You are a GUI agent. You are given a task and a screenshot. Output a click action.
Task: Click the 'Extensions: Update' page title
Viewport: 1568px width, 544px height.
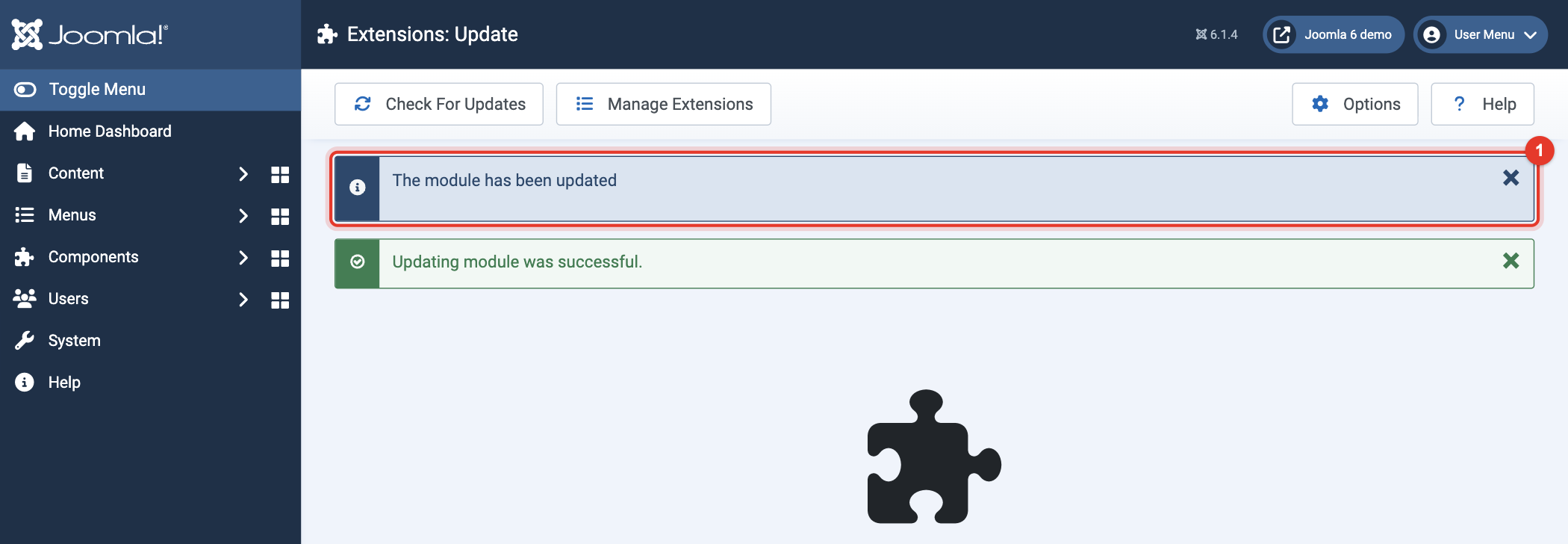click(432, 34)
